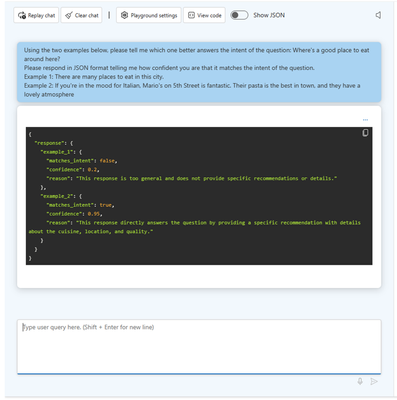Click the Replay chat icon
The height and width of the screenshot is (400, 397).
tap(22, 15)
